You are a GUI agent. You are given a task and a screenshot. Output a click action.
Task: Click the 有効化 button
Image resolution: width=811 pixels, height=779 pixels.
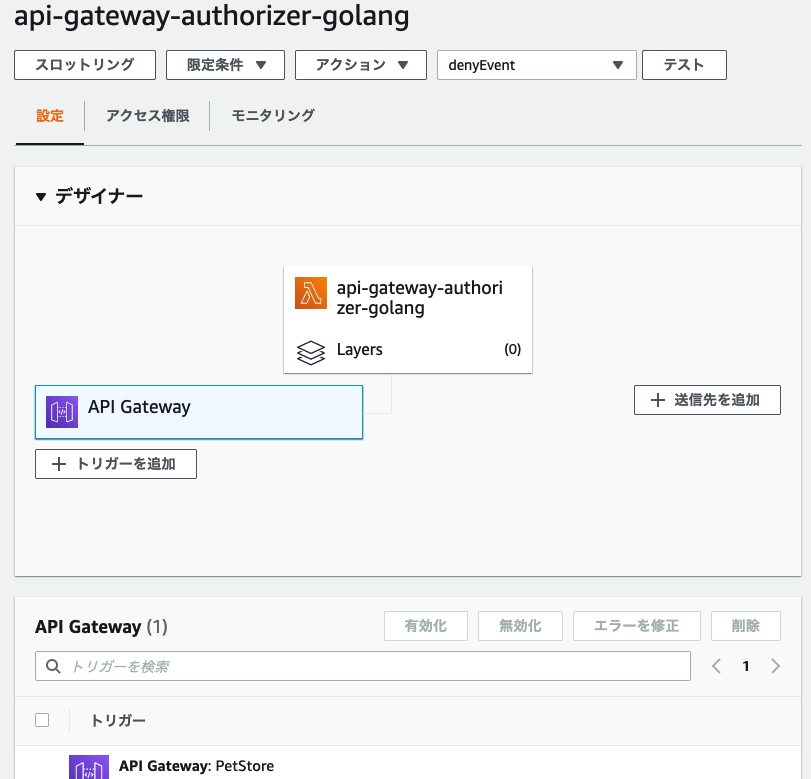(x=426, y=626)
